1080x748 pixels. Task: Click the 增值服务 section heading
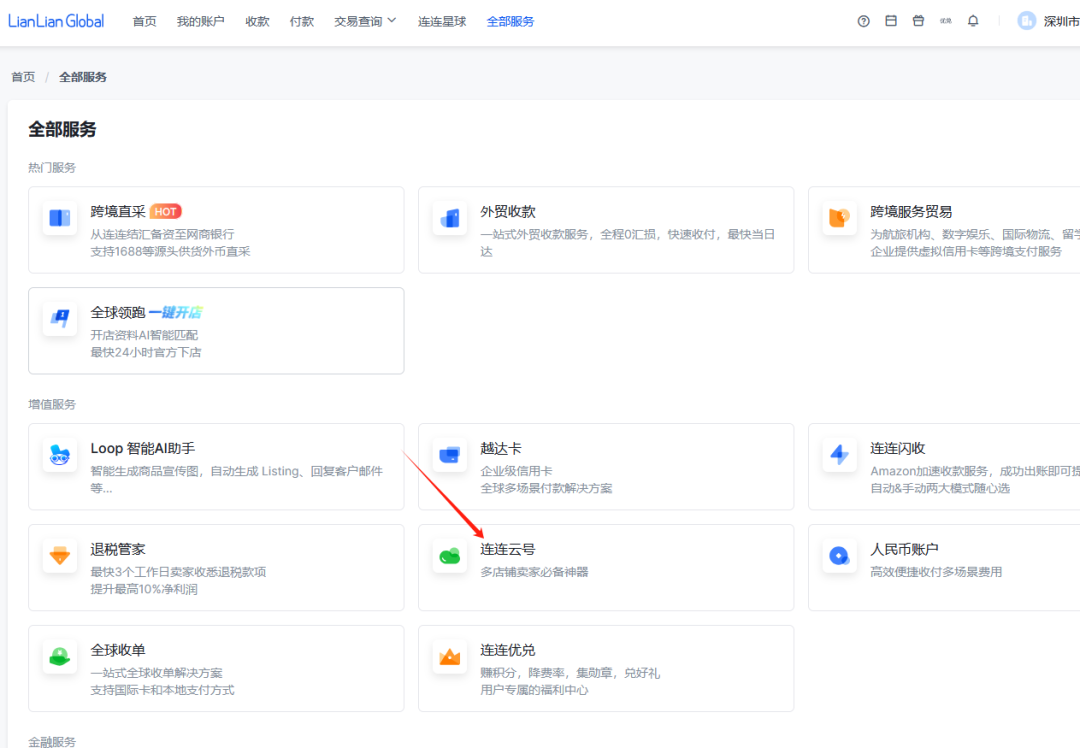[x=52, y=404]
